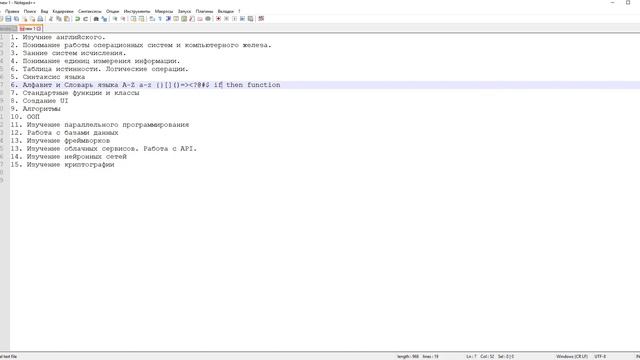This screenshot has width=640, height=360.
Task: Open the Запуск menu
Action: [x=184, y=11]
